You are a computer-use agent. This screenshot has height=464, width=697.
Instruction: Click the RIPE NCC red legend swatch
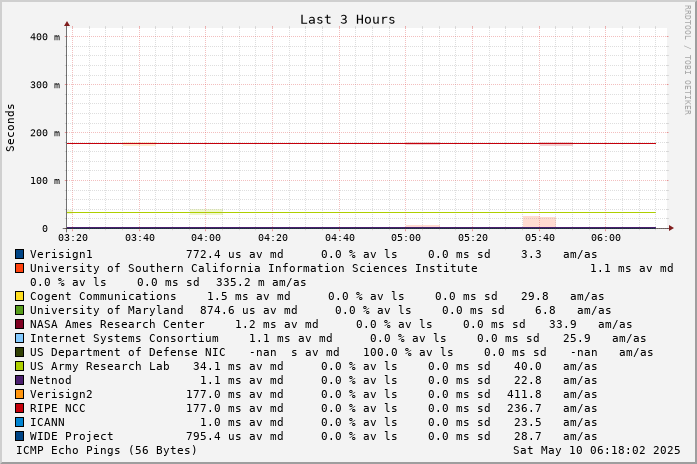pos(19,408)
